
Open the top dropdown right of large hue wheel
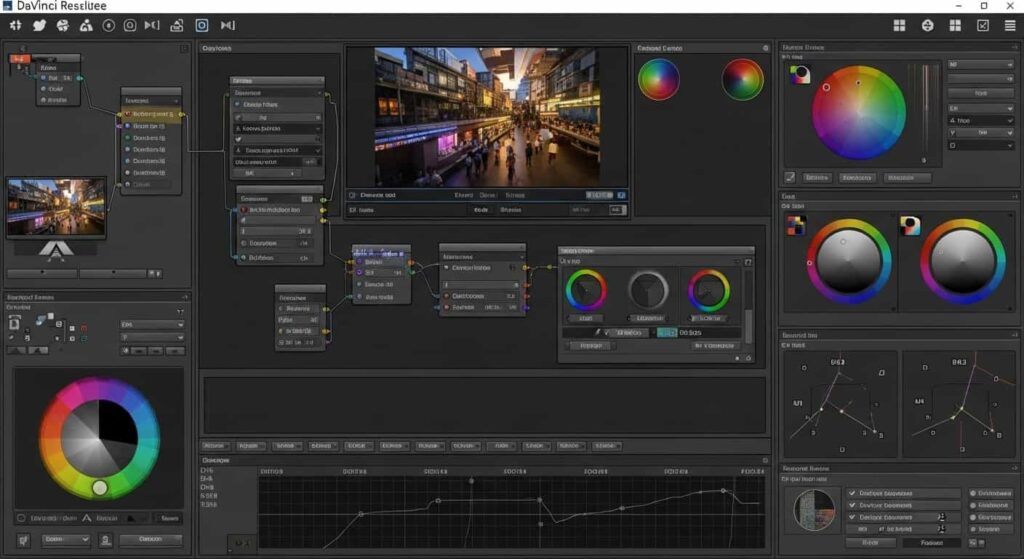(980, 65)
